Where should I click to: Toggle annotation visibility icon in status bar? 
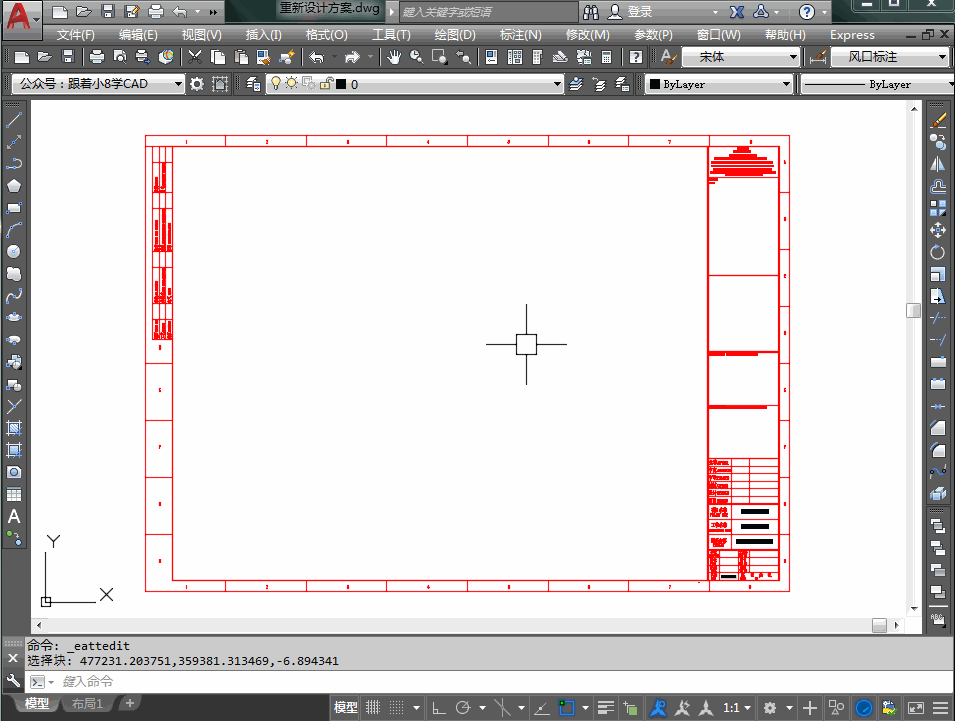click(x=658, y=708)
